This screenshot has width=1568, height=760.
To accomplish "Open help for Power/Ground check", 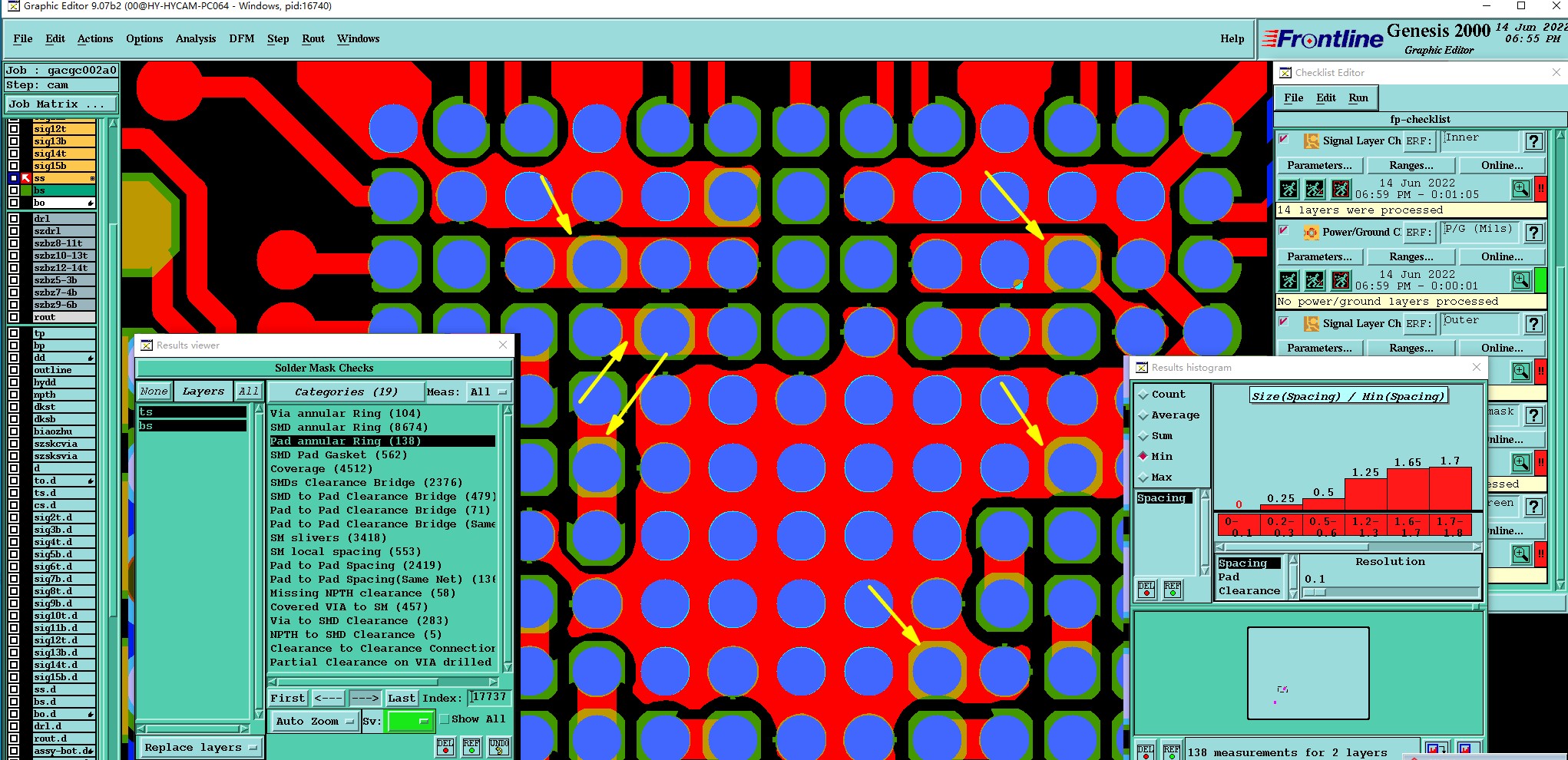I will tap(1534, 233).
